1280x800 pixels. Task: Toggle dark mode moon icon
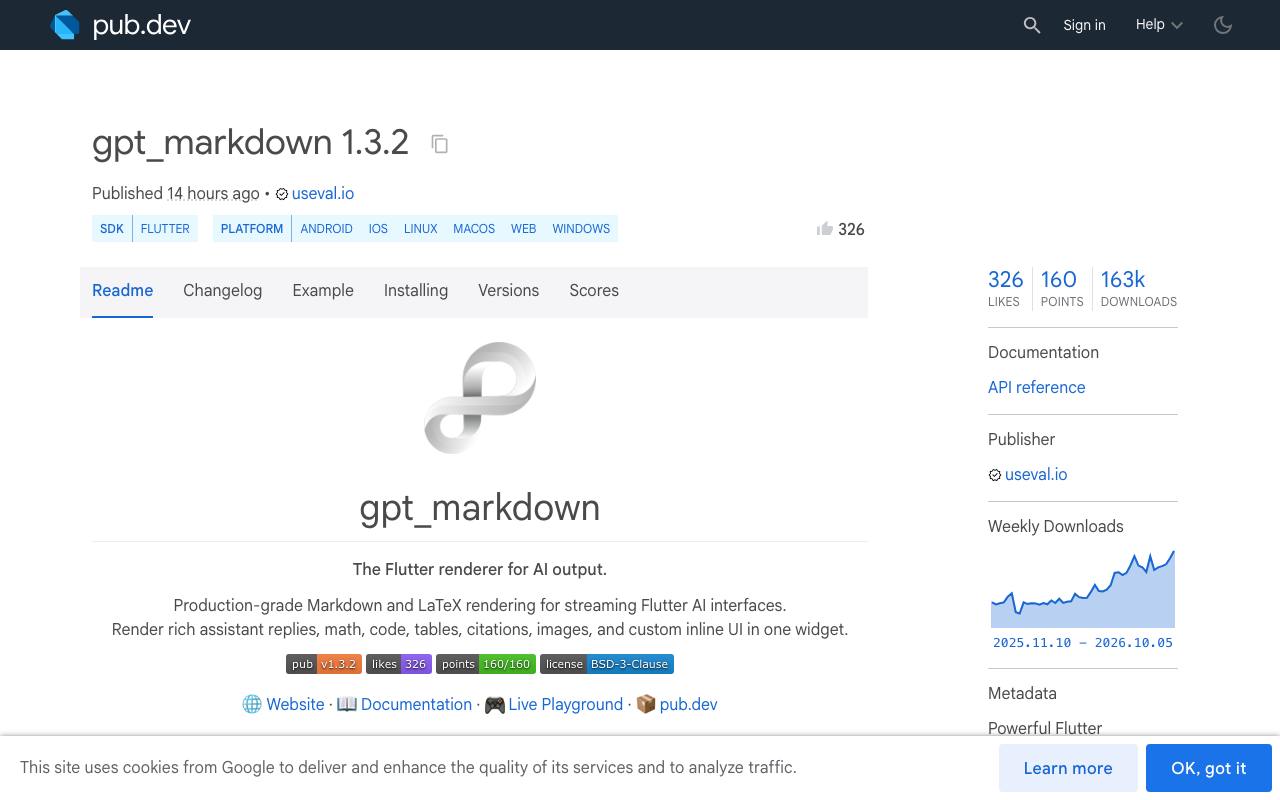pos(1223,25)
